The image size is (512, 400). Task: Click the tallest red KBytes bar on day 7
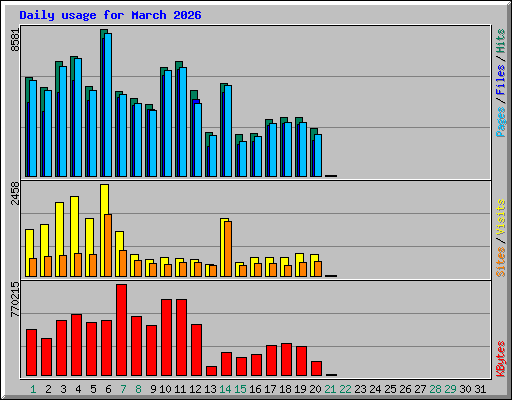point(121,330)
